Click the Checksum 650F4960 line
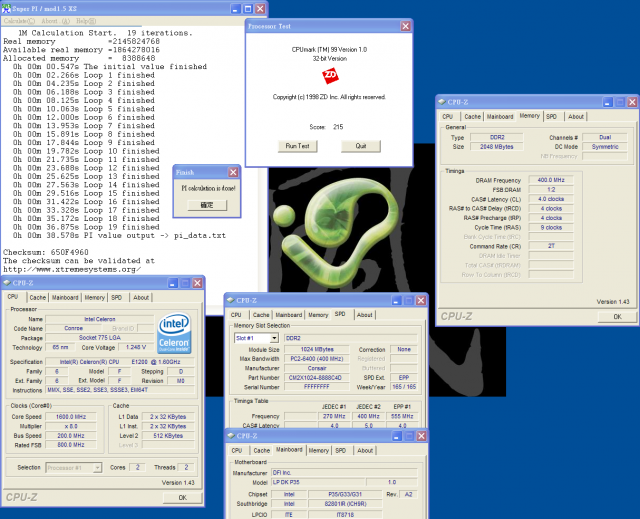The height and width of the screenshot is (519, 640). tap(46, 252)
